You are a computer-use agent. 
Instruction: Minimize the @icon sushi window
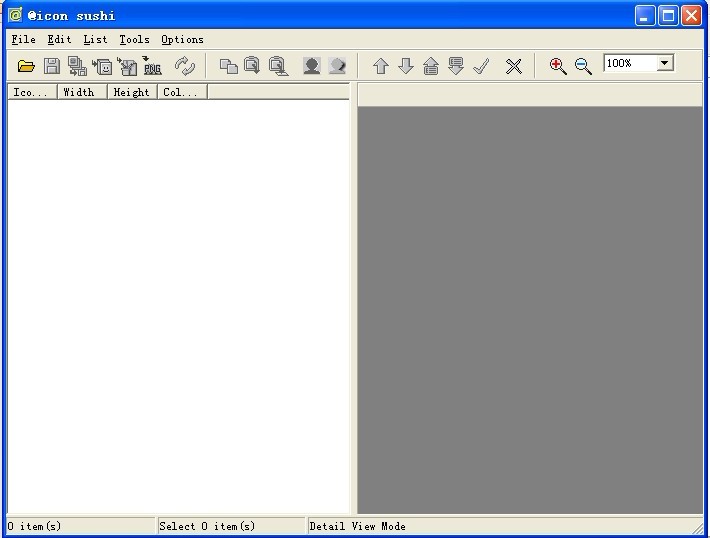tap(644, 15)
